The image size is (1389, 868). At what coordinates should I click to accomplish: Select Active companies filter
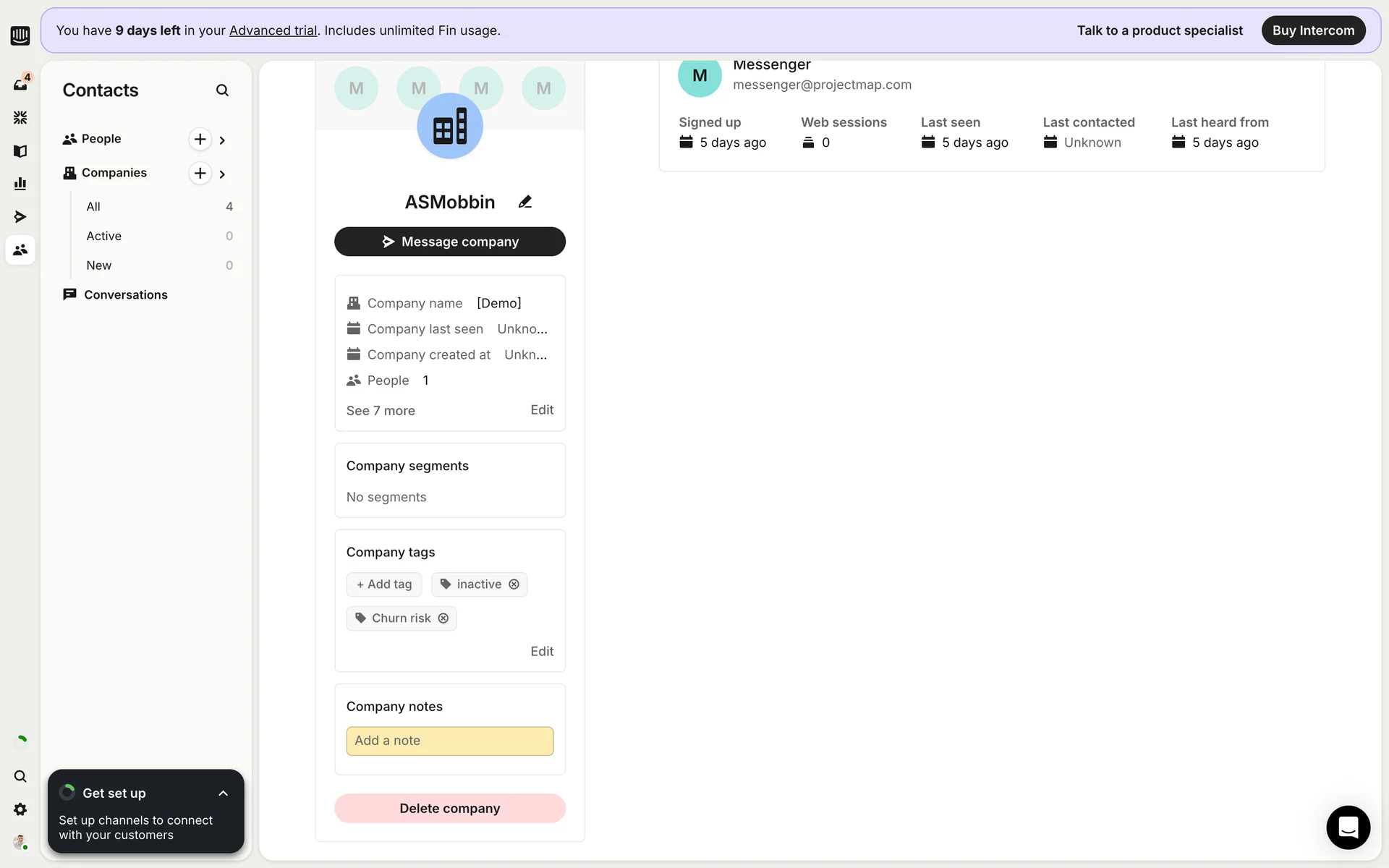[104, 236]
